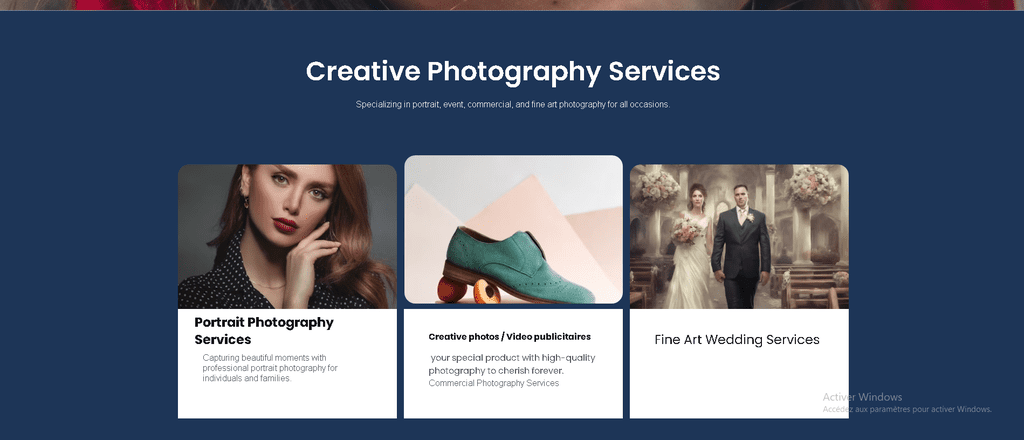Open the bride and groom wedding image
This screenshot has width=1024, height=440.
[x=739, y=236]
